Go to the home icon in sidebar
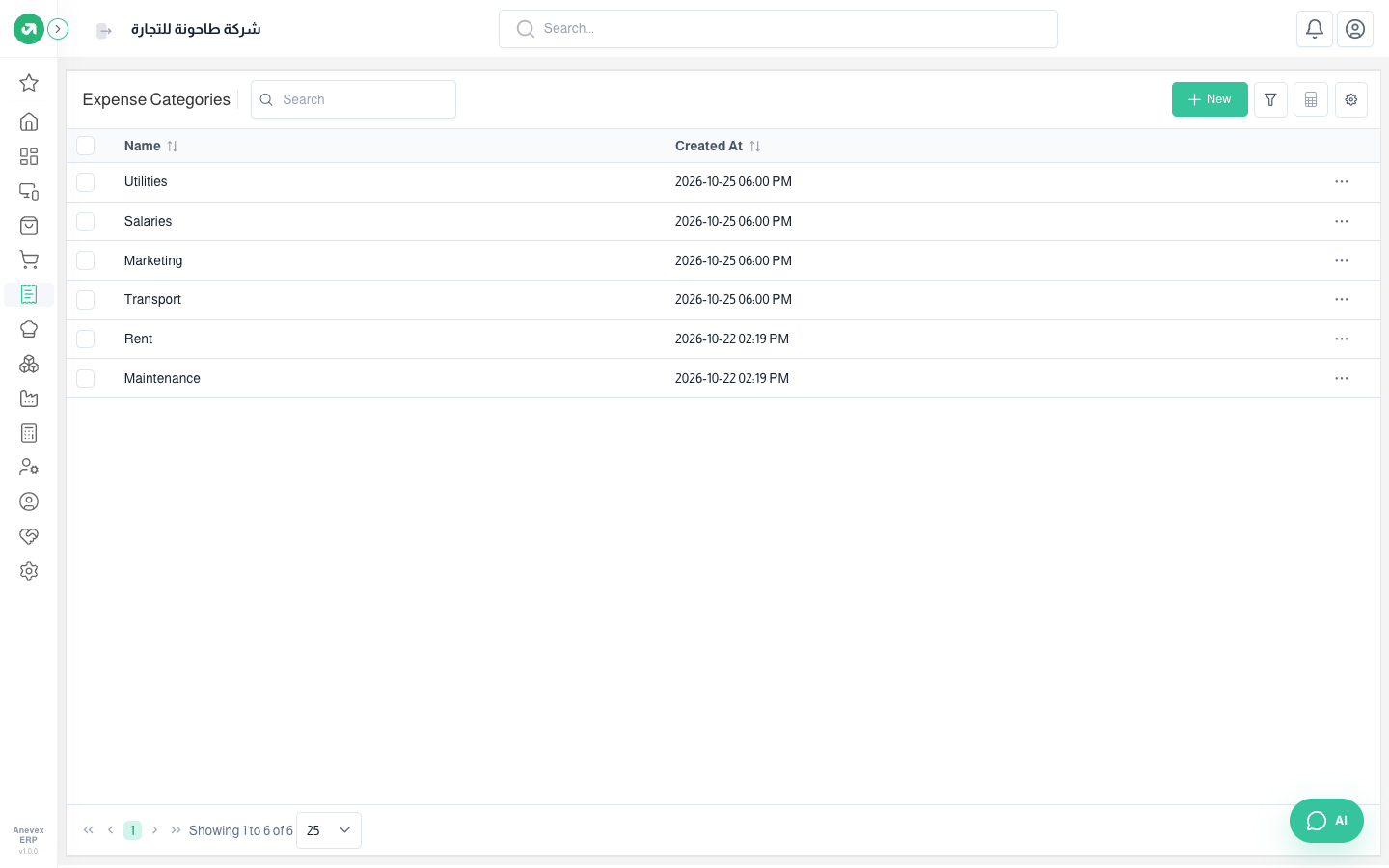The image size is (1389, 868). click(29, 122)
